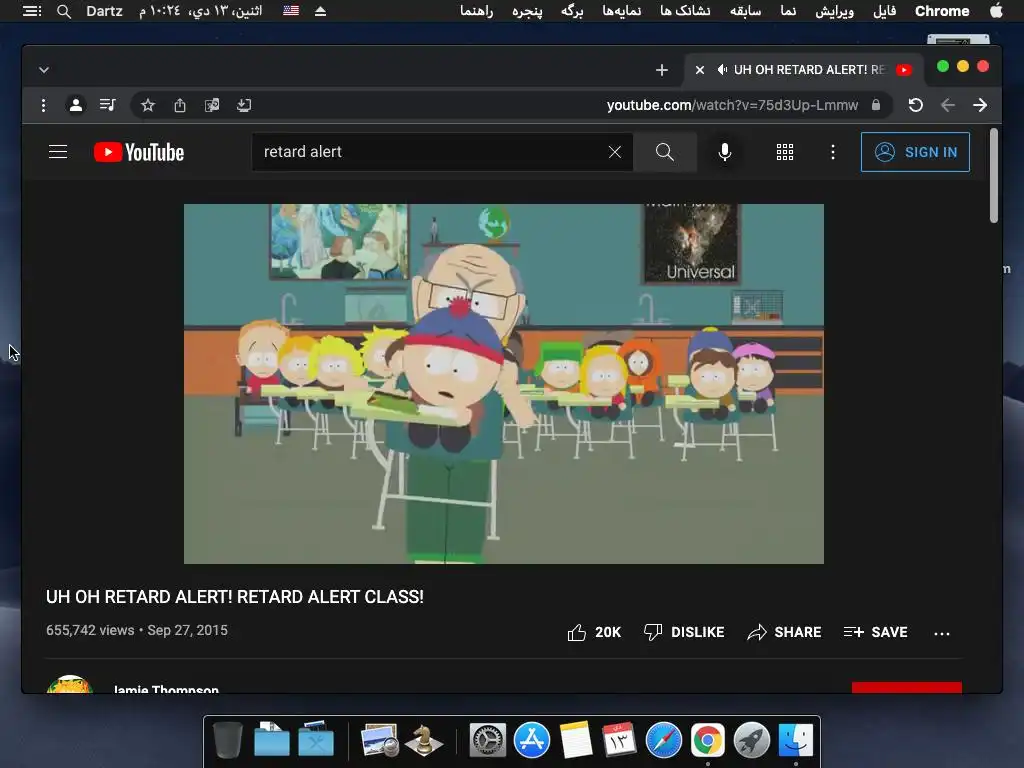
Task: Click the Dartz user name in menu bar
Action: tap(104, 11)
